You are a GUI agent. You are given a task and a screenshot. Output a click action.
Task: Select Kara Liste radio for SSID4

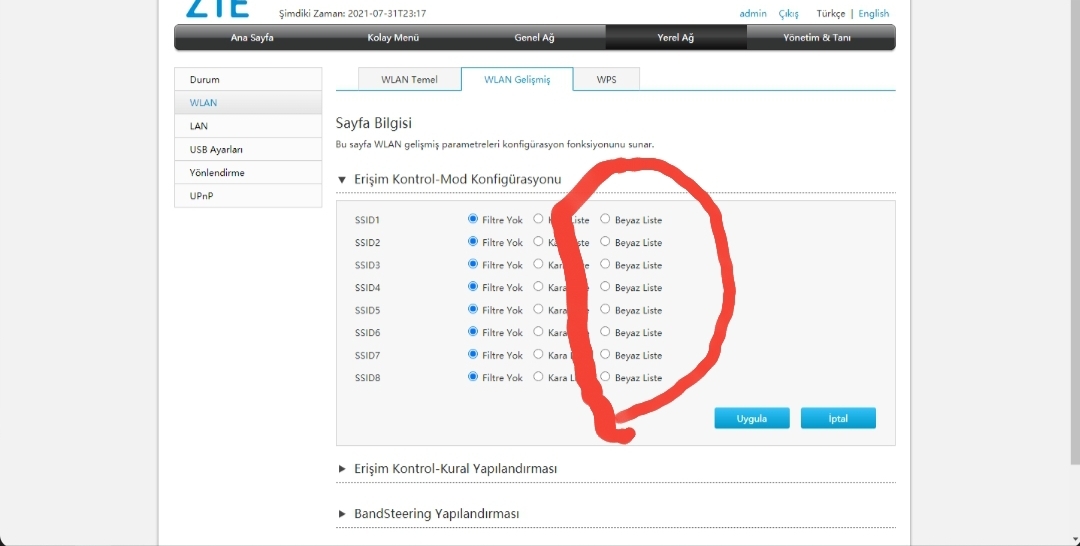(x=538, y=286)
